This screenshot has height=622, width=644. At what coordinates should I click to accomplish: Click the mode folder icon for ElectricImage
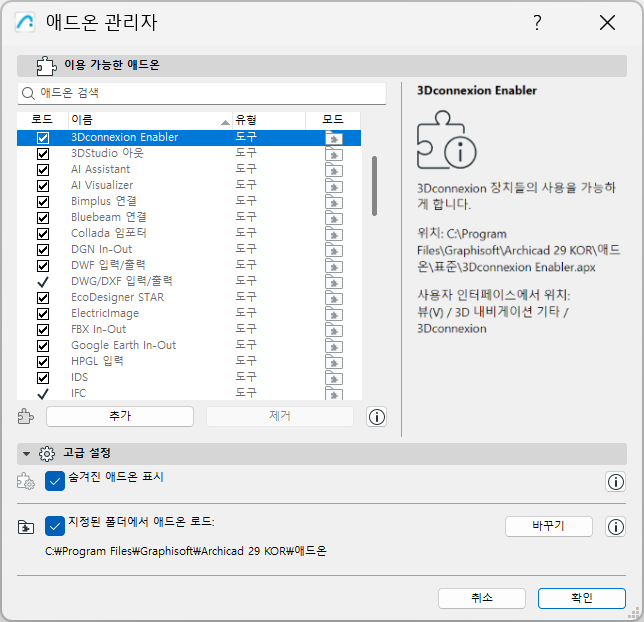tap(334, 314)
